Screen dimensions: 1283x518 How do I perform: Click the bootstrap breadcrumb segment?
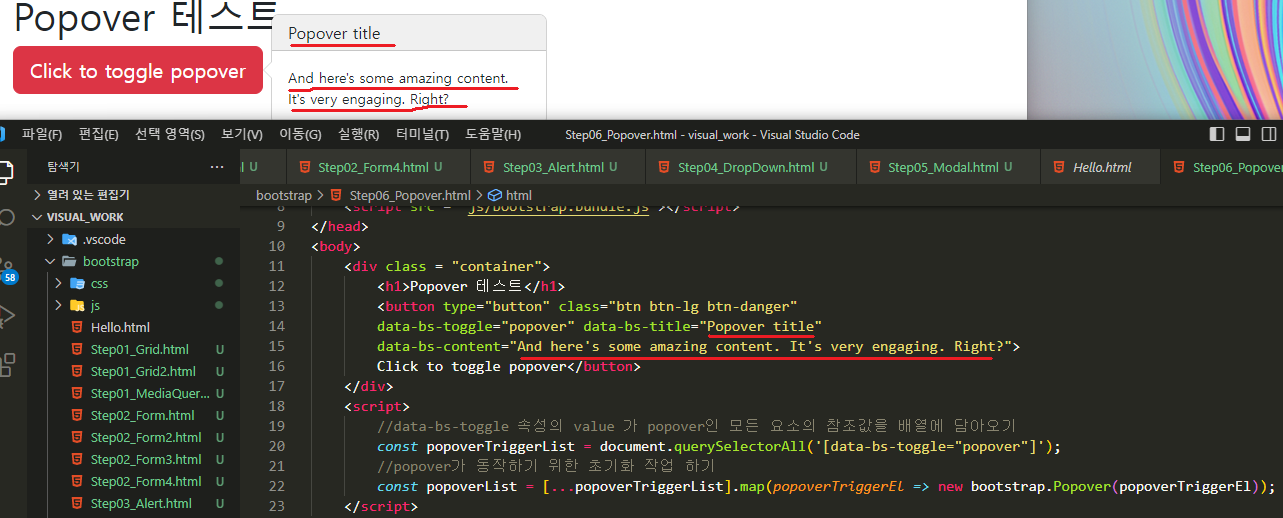283,195
